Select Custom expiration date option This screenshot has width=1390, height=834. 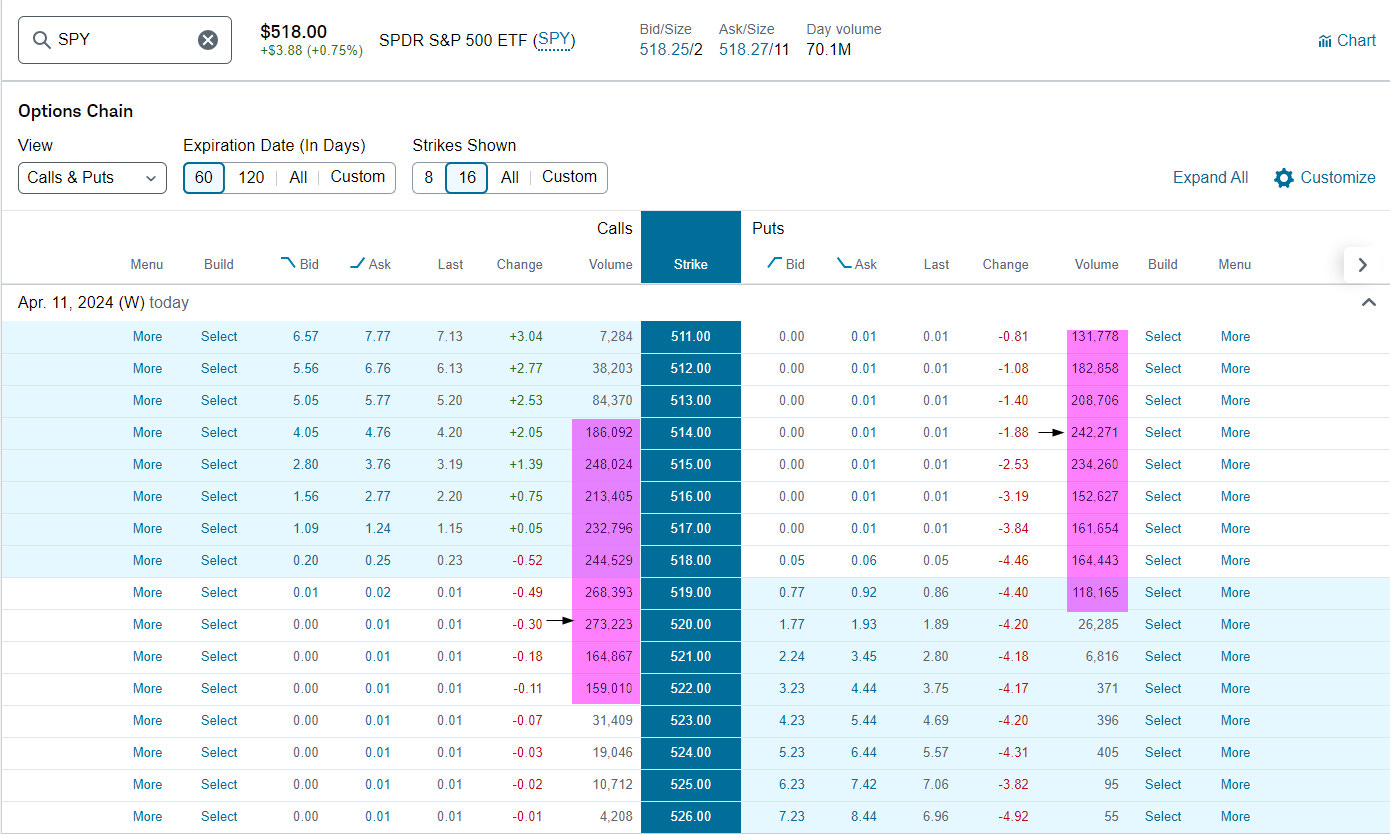click(x=358, y=177)
